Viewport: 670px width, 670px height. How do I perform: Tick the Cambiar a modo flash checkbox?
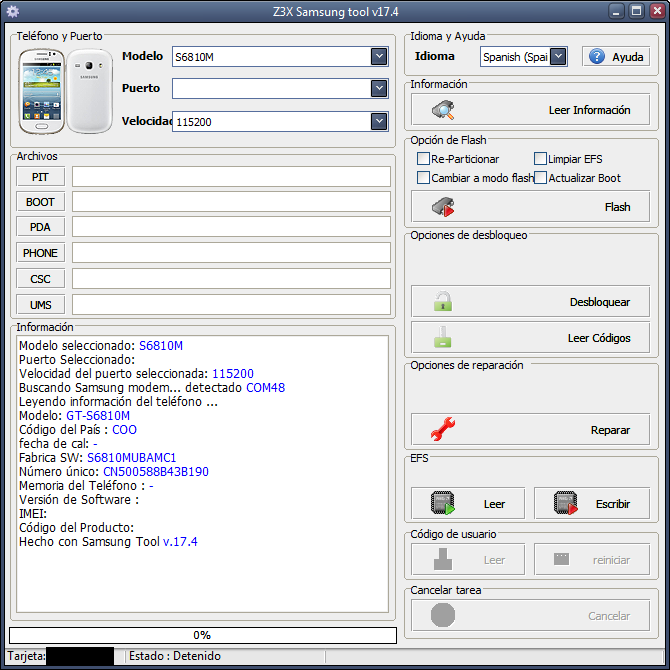[x=423, y=178]
